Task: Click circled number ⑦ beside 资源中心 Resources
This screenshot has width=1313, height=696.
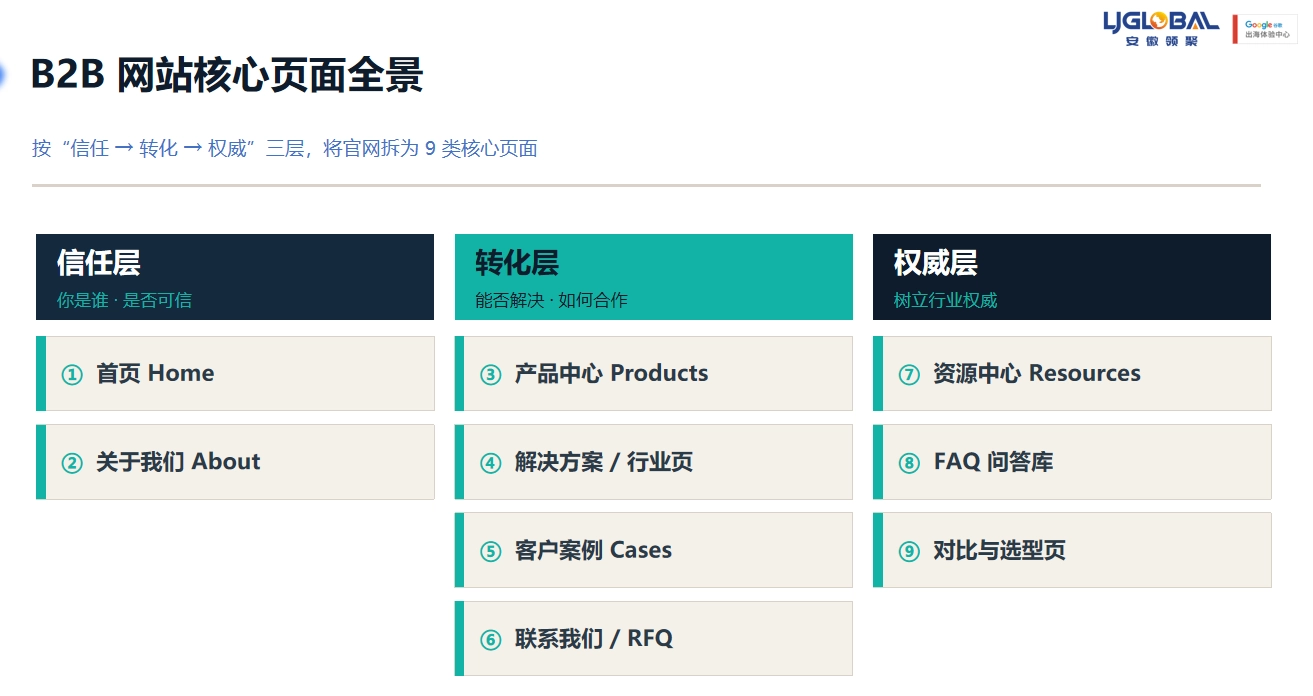Action: coord(909,375)
